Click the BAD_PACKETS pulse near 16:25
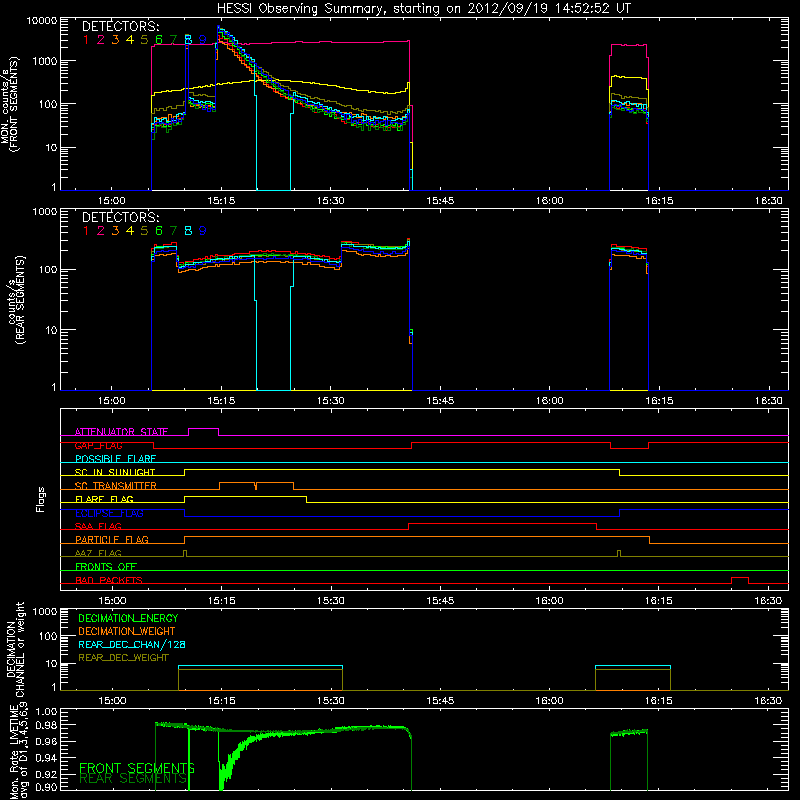This screenshot has height=800, width=800. (740, 580)
